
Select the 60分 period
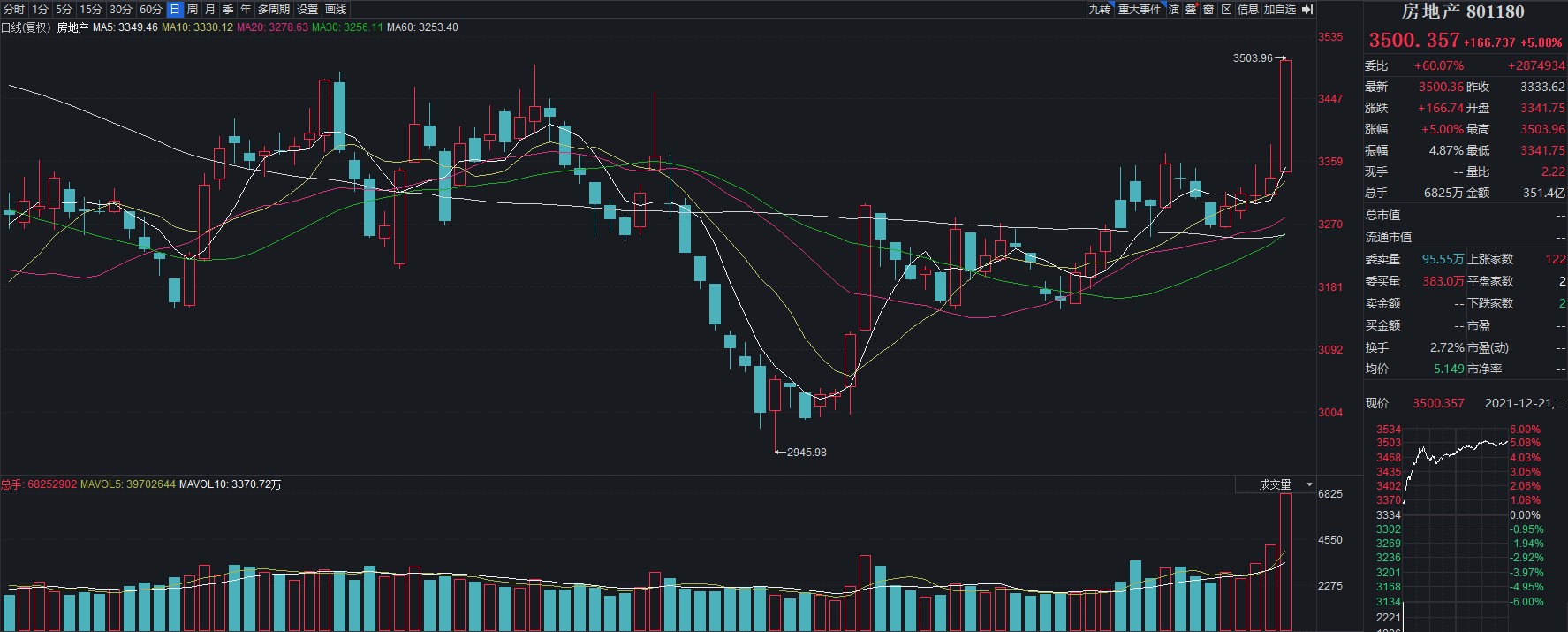click(x=151, y=10)
